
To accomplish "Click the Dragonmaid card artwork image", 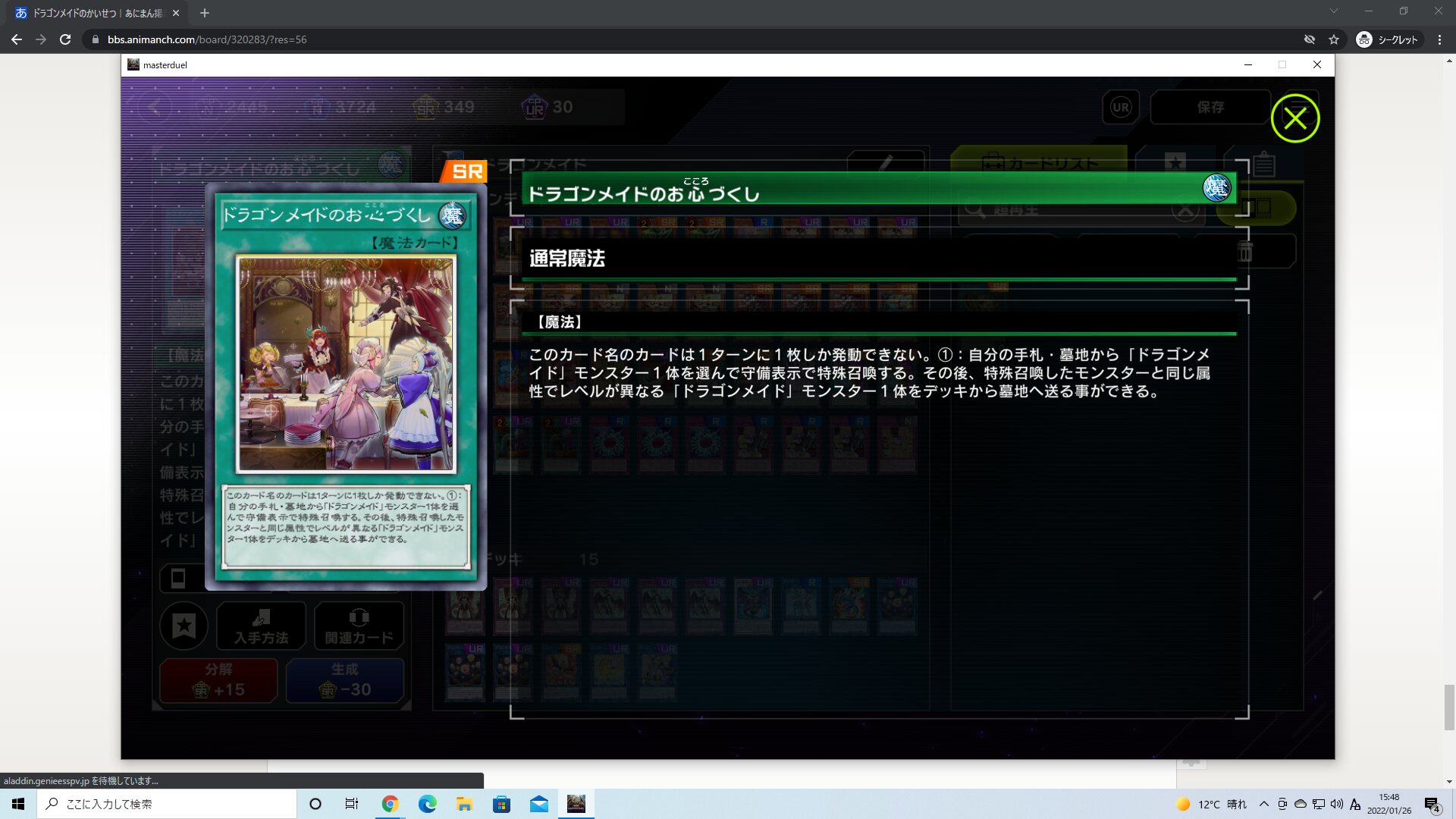I will 346,364.
